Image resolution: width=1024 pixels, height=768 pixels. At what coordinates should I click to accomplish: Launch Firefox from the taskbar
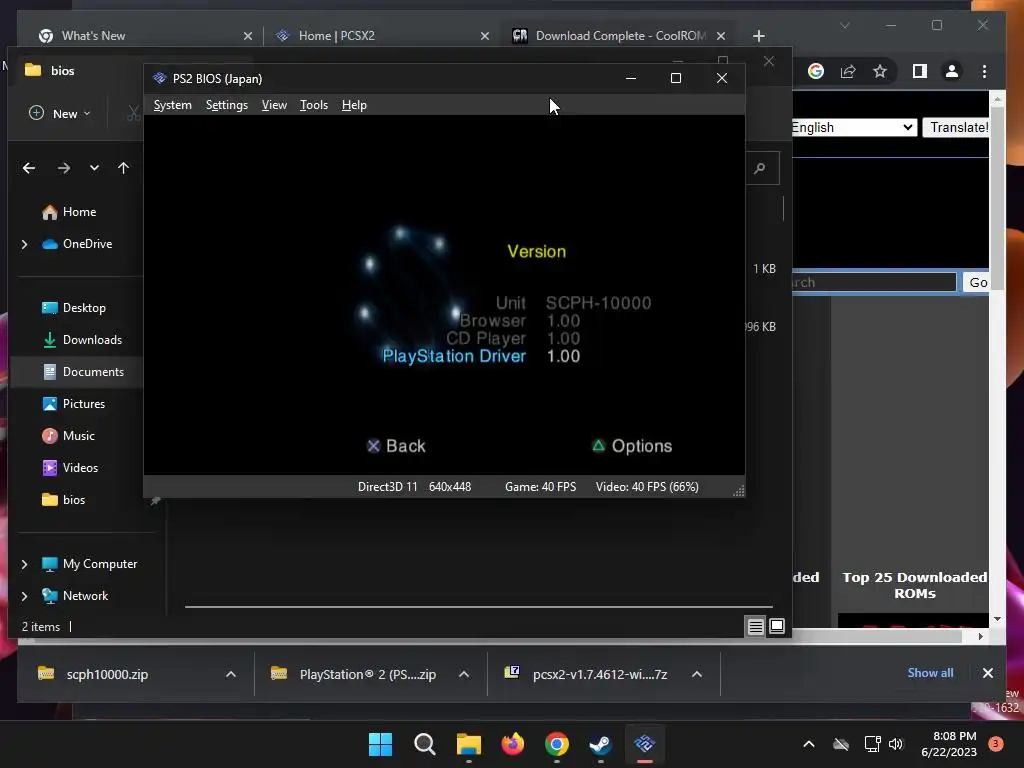point(513,744)
